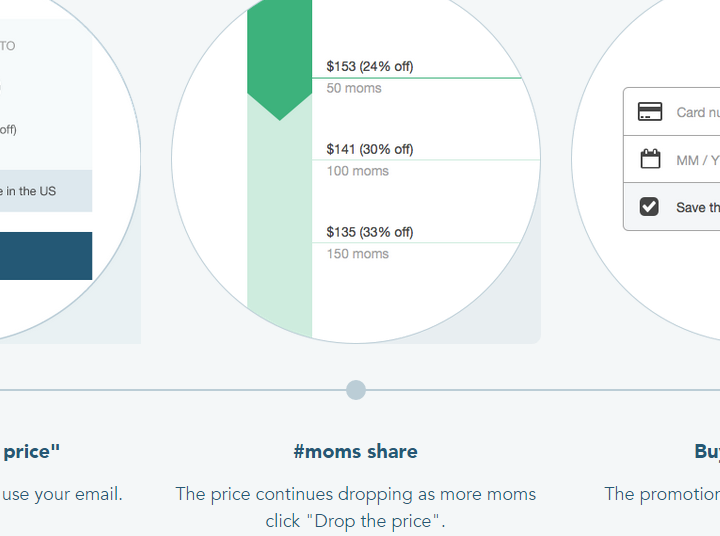The height and width of the screenshot is (536, 720).
Task: Click the calendar expiry icon
Action: [650, 159]
